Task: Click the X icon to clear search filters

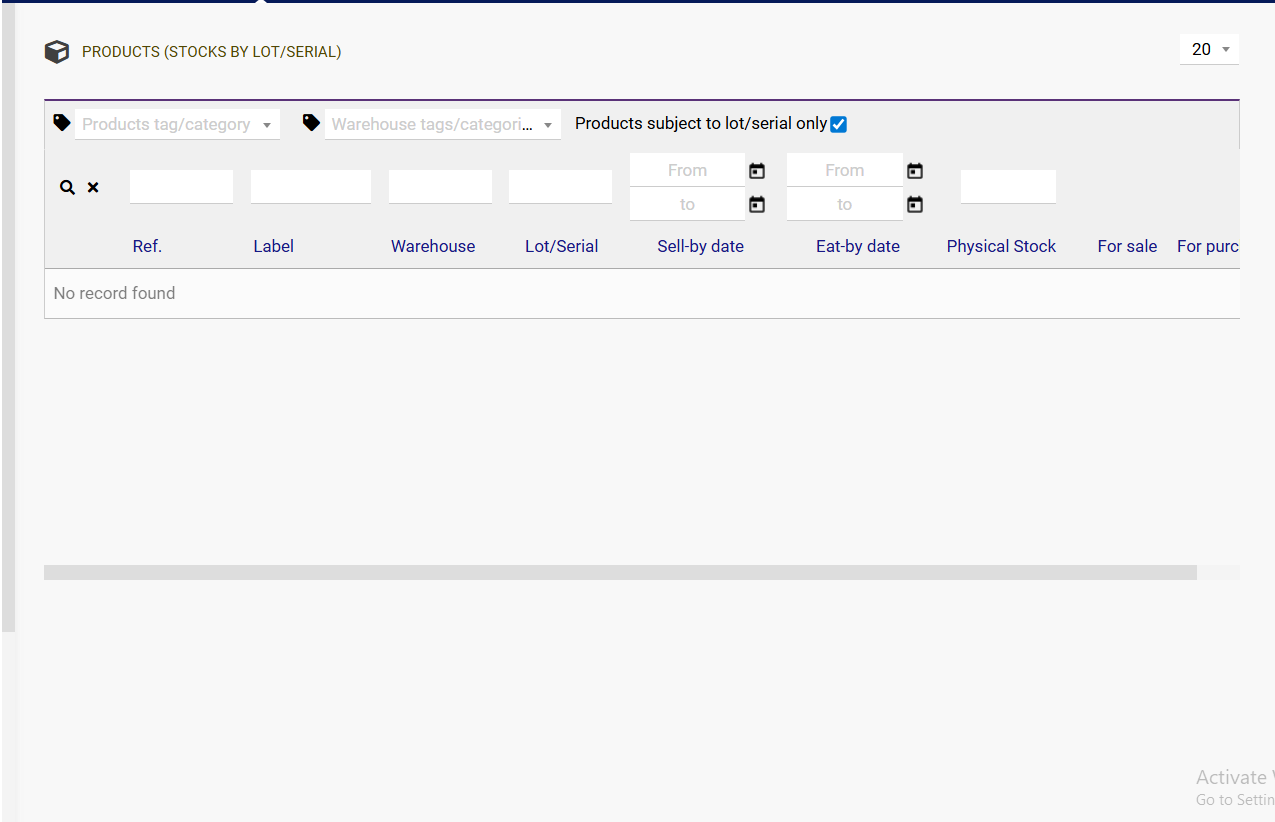Action: tap(93, 187)
